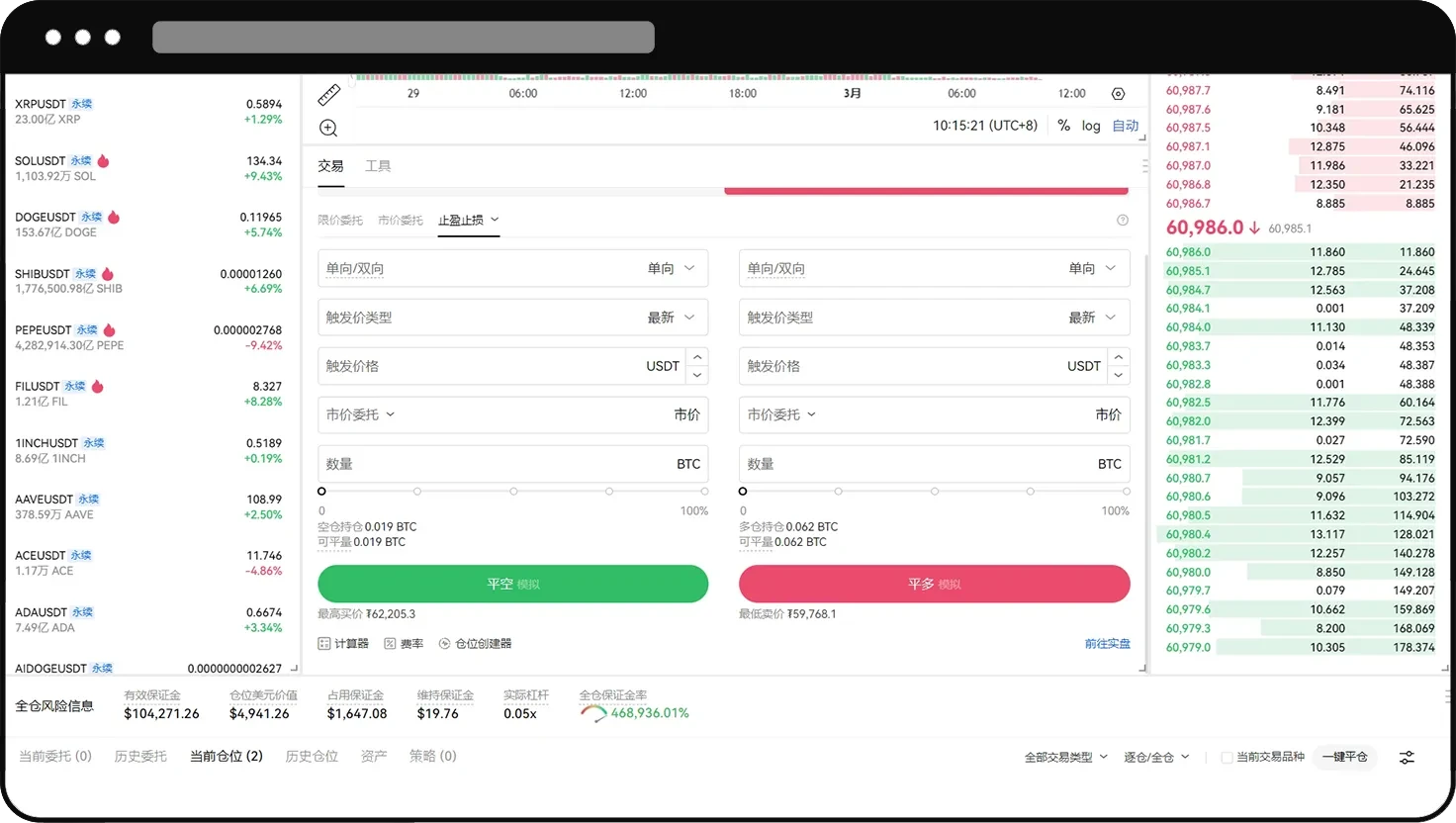This screenshot has width=1456, height=823.
Task: Open the 当前委托 (0) tab
Action: pos(55,756)
